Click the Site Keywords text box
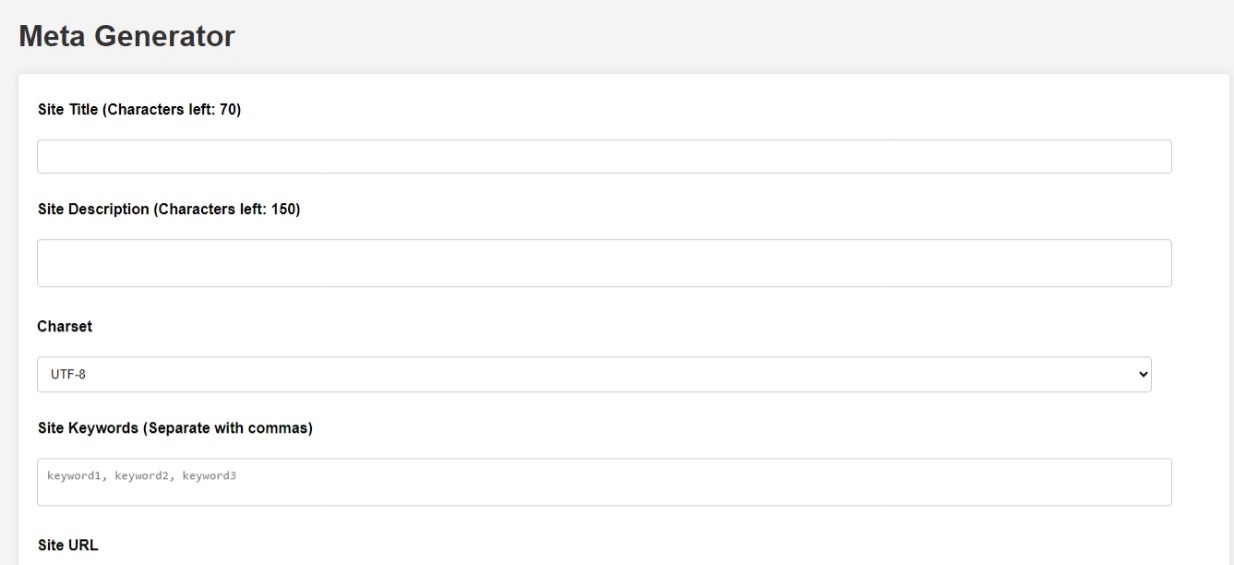Image resolution: width=1234 pixels, height=565 pixels. (604, 482)
